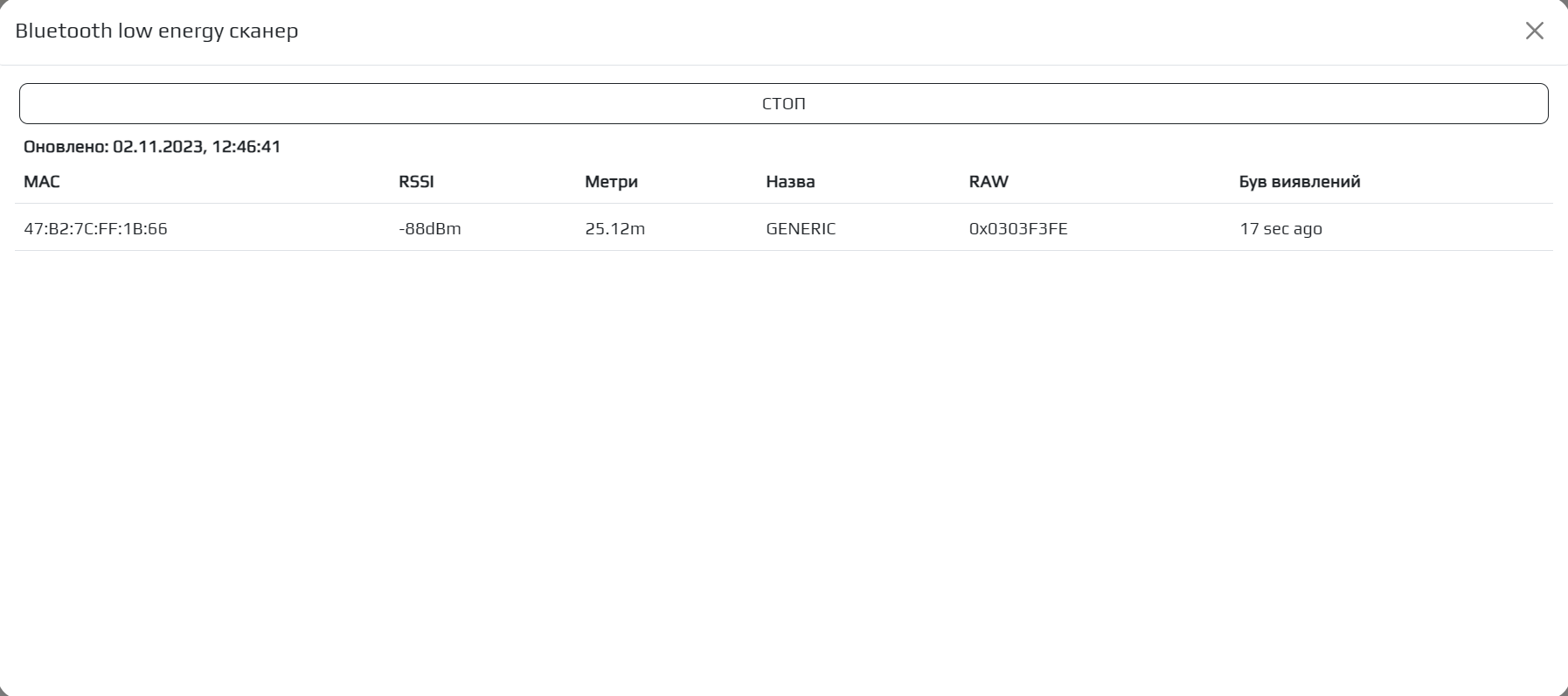Sort by the RSSI column header
This screenshot has height=696, width=1568.
416,182
